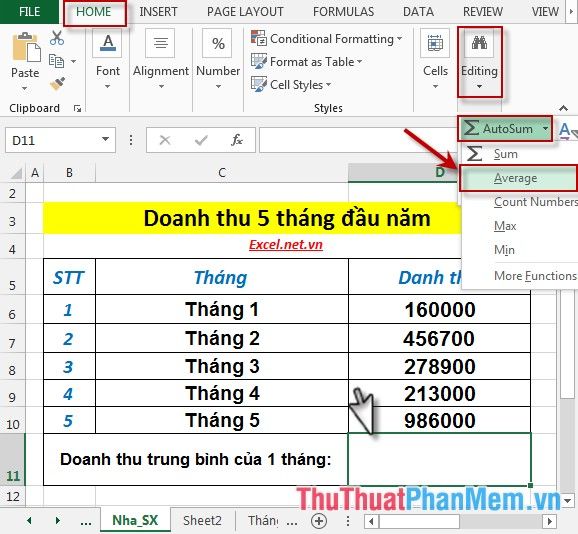Switch to the Sheet2 sheet tab
The width and height of the screenshot is (578, 534).
pos(202,521)
